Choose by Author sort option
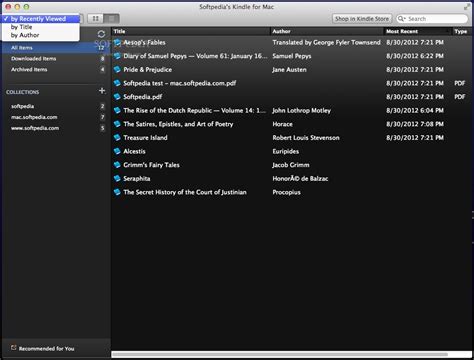Screen dimensions: 474x360 click(25, 35)
